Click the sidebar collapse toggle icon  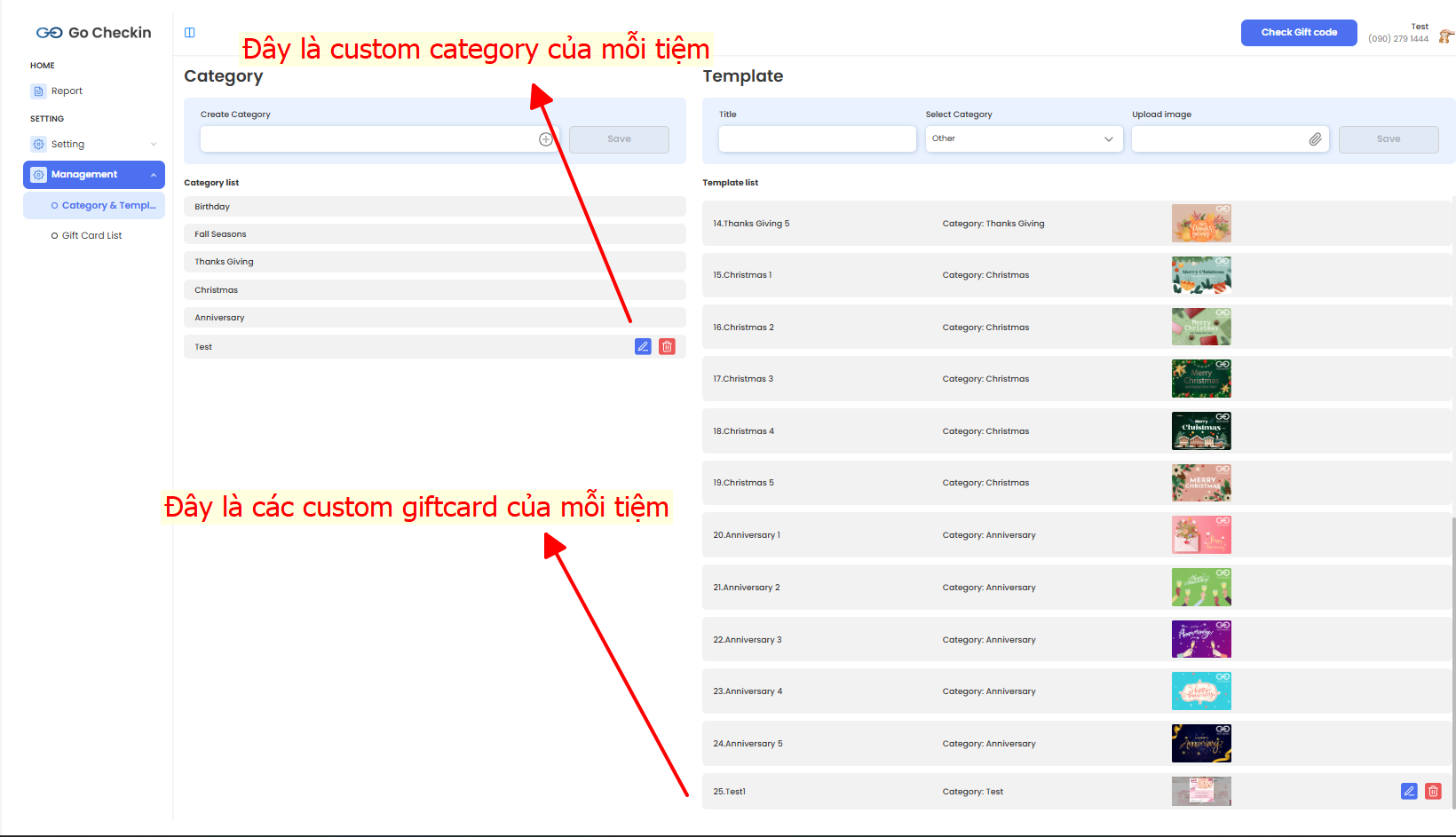coord(189,33)
